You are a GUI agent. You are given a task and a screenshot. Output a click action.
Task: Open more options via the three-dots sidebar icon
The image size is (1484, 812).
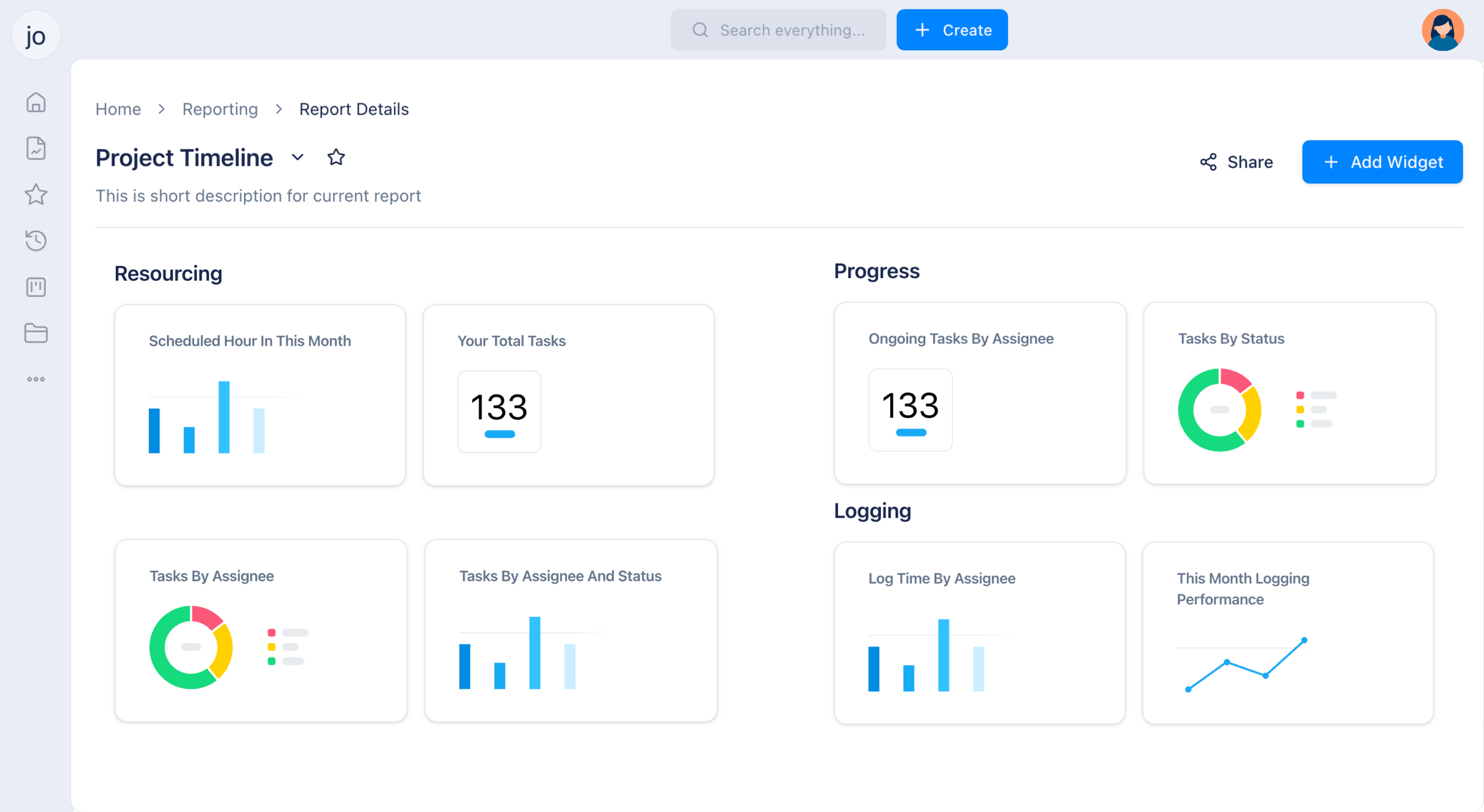click(x=36, y=379)
